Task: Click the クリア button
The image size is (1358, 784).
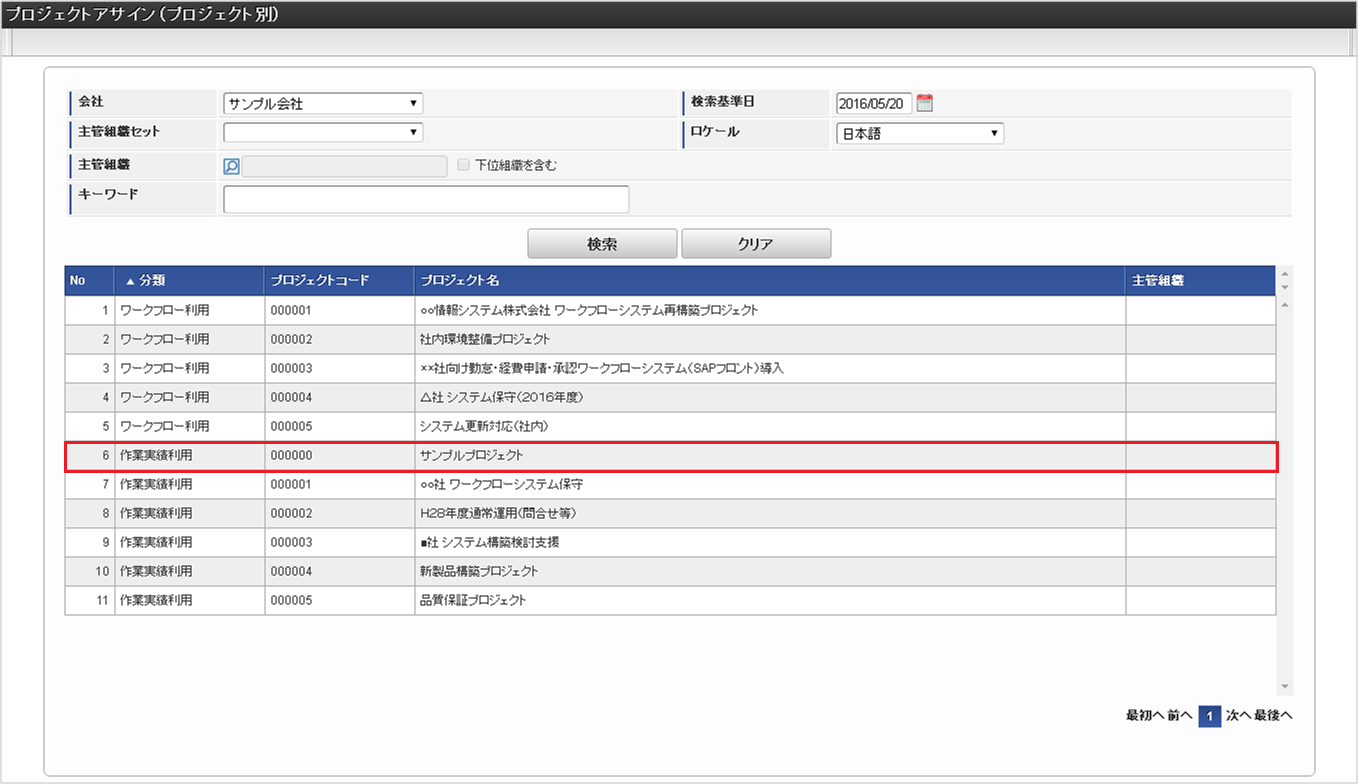Action: (x=756, y=244)
